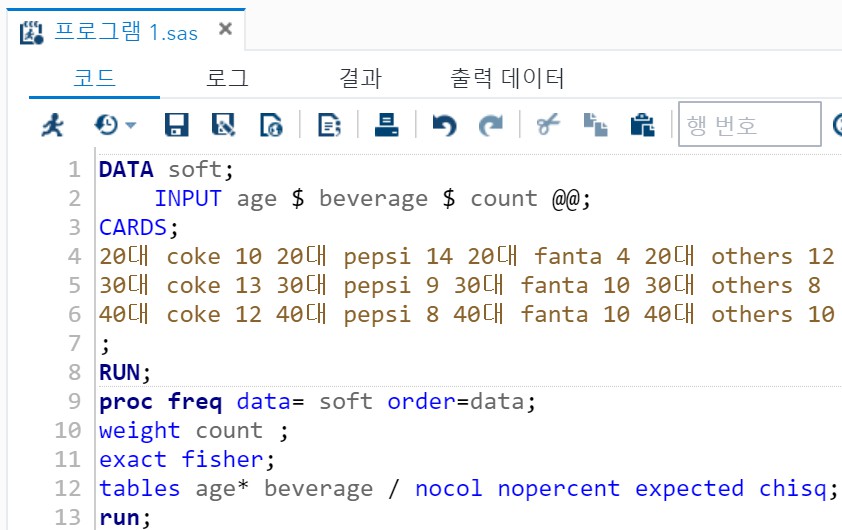This screenshot has height=530, width=842.
Task: Click line number 12 in the gutter
Action: point(68,489)
